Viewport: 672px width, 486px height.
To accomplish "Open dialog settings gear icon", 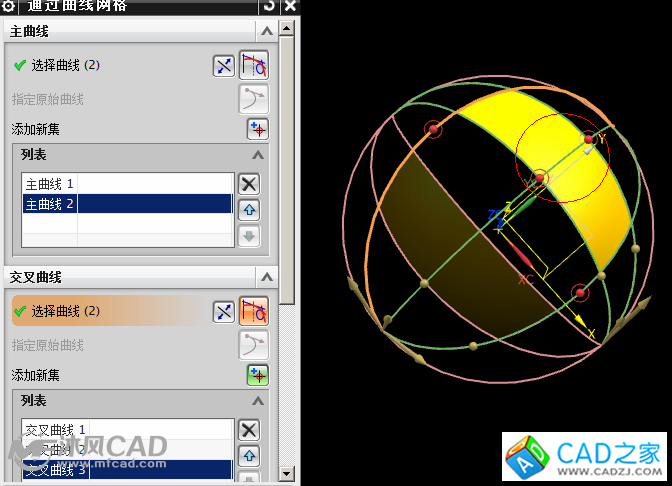I will click(9, 6).
